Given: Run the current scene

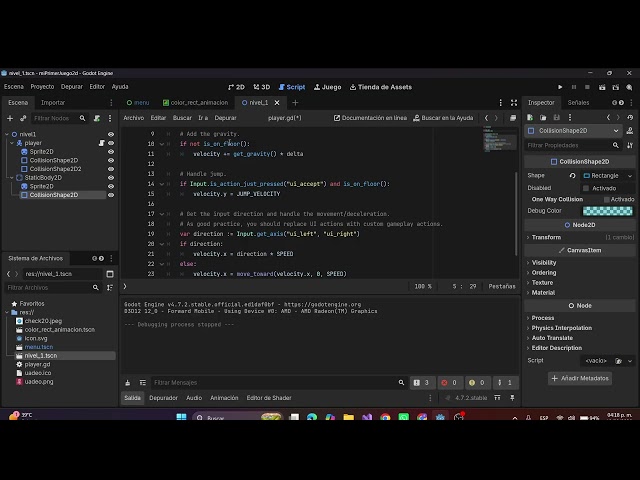Looking at the screenshot, I should [x=602, y=87].
